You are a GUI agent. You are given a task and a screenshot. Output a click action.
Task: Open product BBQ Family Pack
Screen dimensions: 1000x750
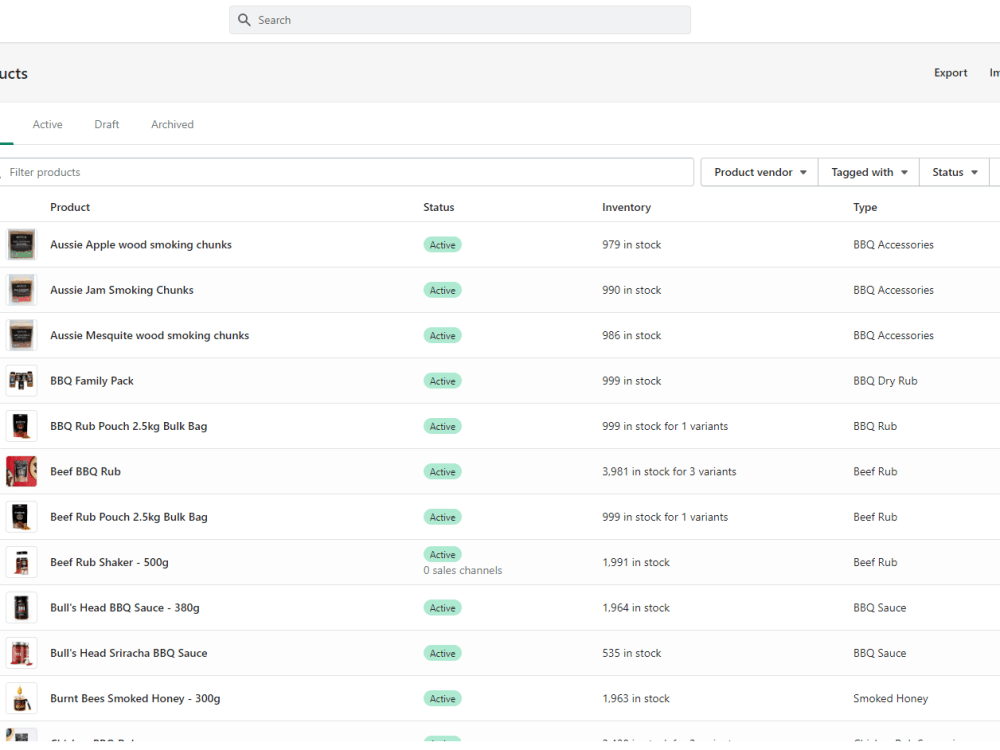[92, 381]
